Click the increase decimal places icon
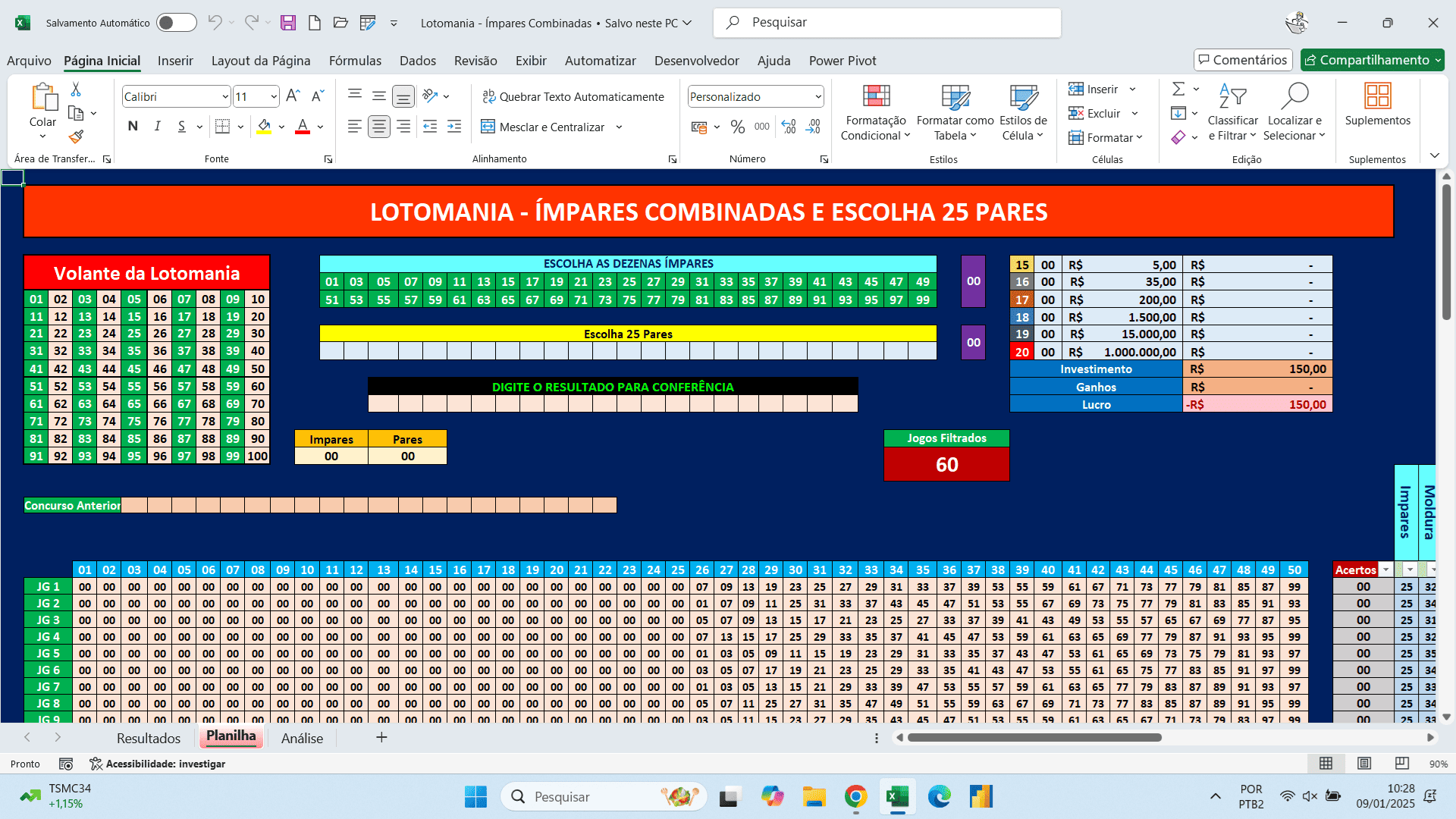1456x819 pixels. [789, 127]
